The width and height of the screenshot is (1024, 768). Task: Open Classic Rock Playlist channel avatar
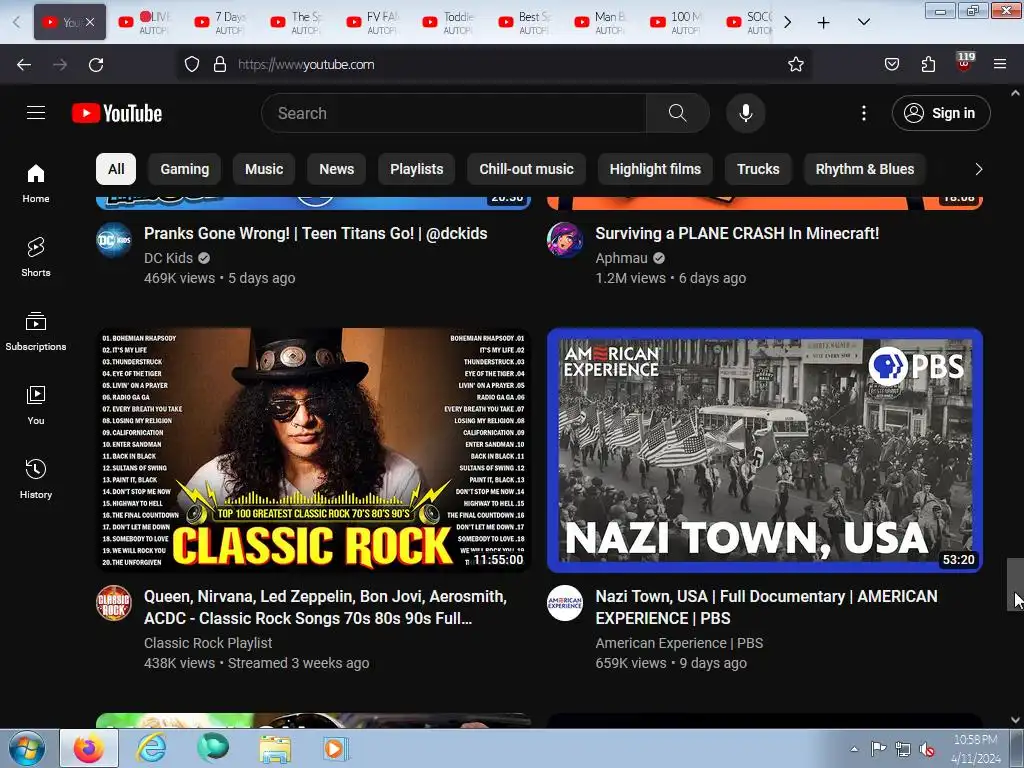pos(114,603)
